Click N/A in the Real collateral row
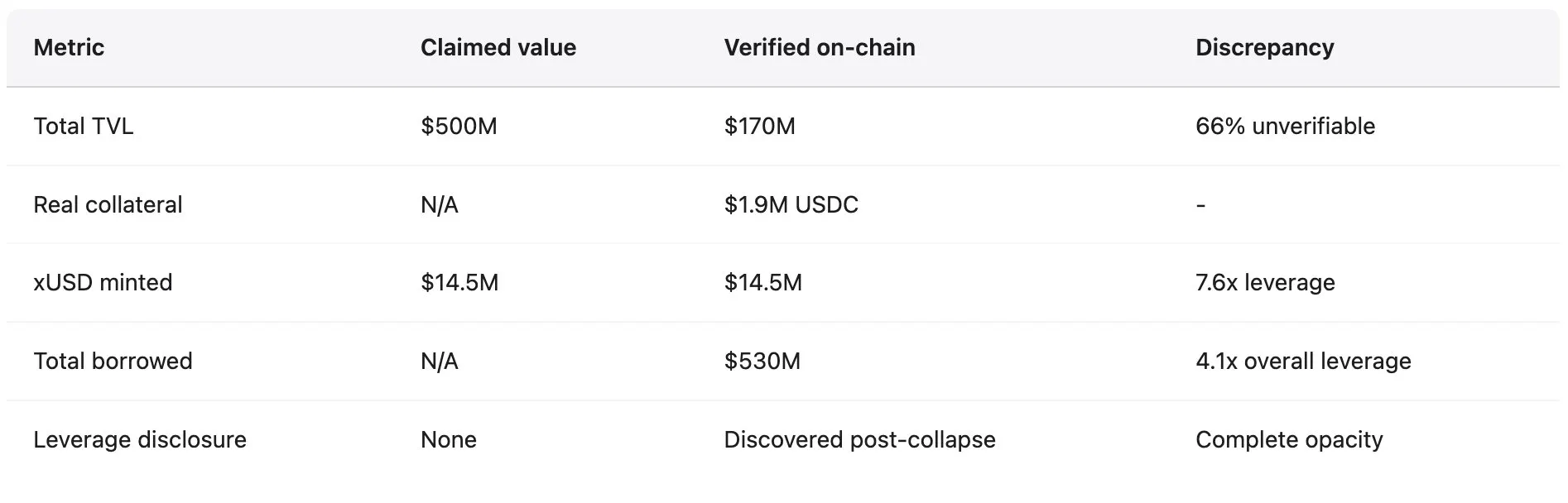 (x=439, y=205)
